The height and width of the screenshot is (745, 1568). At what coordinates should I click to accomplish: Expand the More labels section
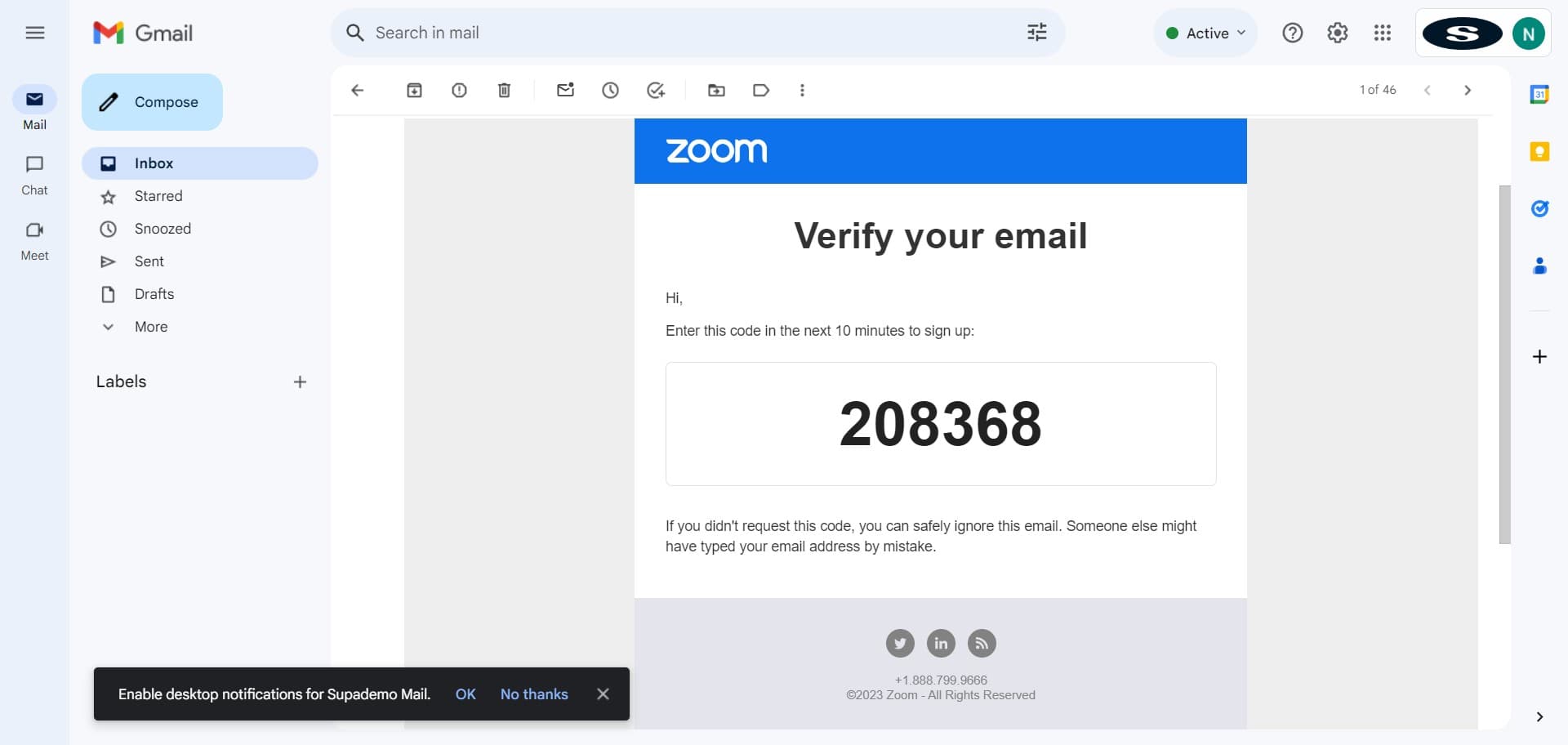pyautogui.click(x=151, y=326)
